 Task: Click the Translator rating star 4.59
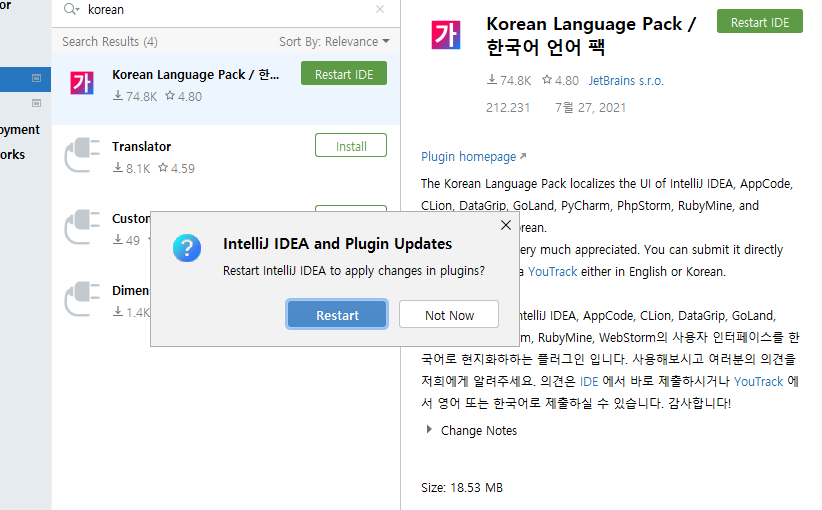point(163,168)
